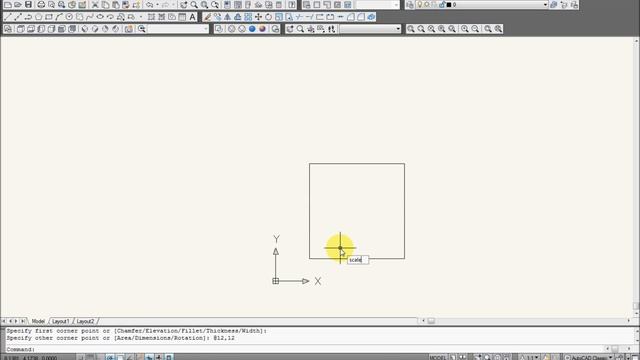Select the Chamfer tool
The height and width of the screenshot is (360, 640).
coord(351,17)
